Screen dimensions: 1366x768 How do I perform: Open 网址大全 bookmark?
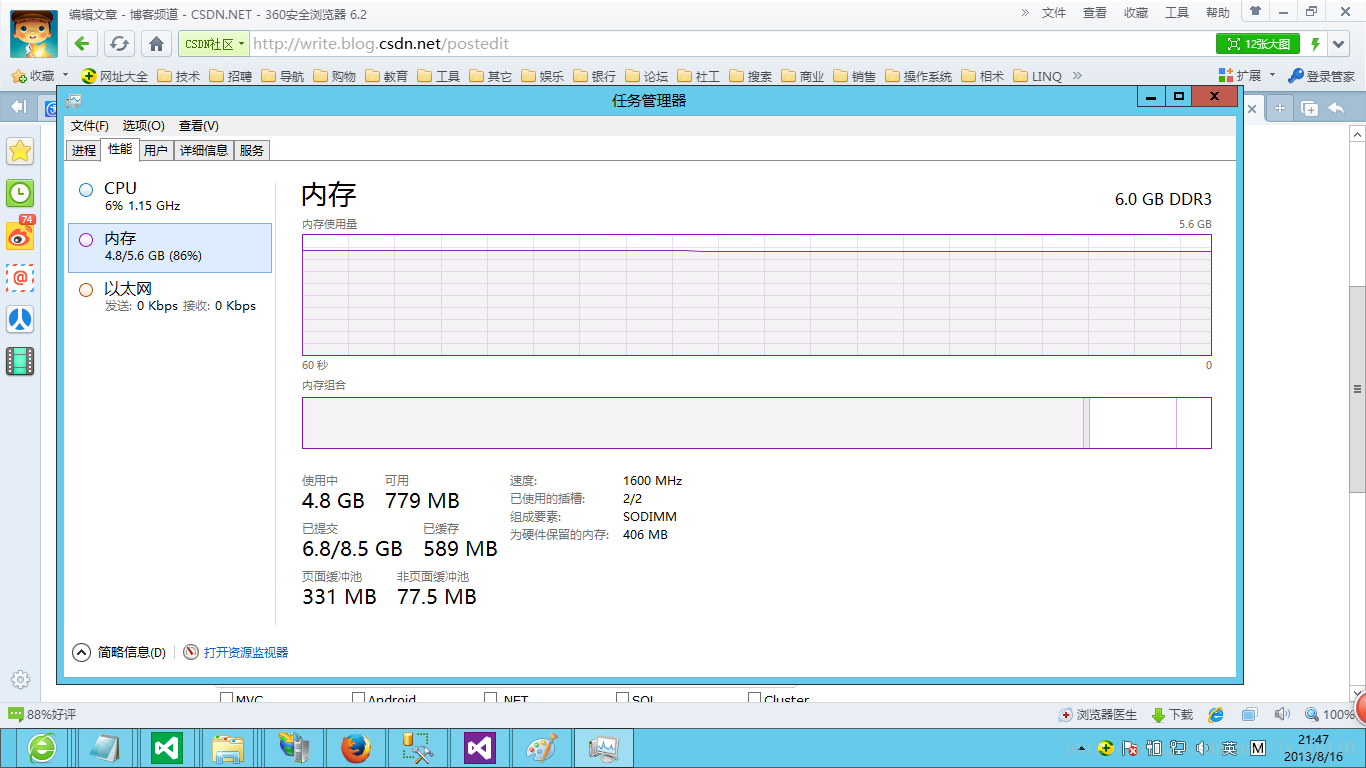point(115,76)
